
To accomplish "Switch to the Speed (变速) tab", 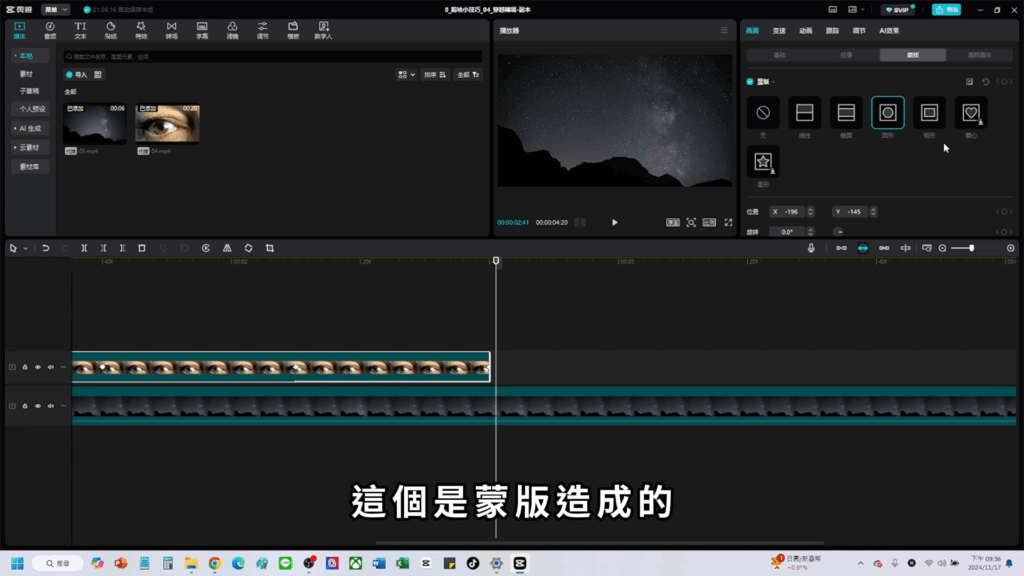I will point(779,31).
